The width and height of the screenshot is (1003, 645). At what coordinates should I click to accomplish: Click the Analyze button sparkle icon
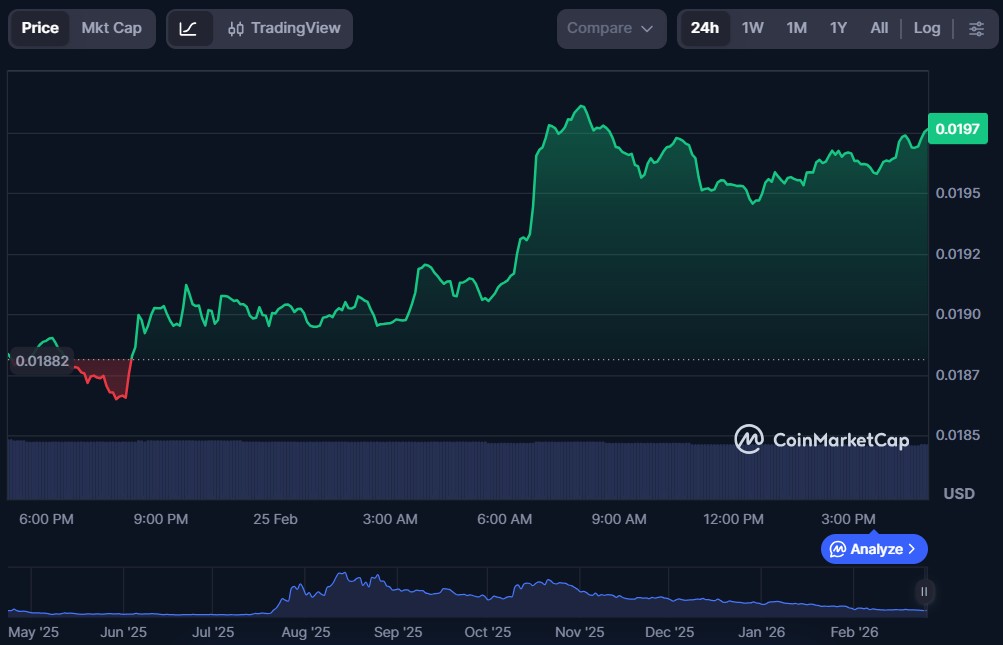[838, 549]
